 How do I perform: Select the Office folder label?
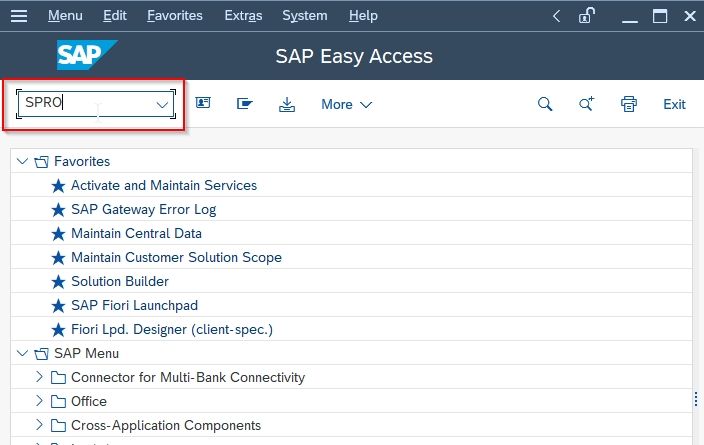(x=89, y=401)
